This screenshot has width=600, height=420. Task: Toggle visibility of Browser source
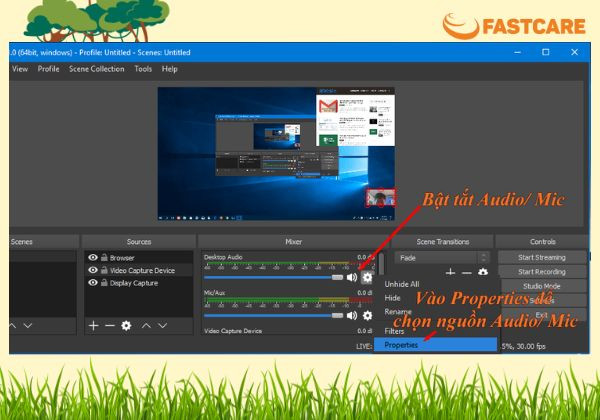[93, 257]
